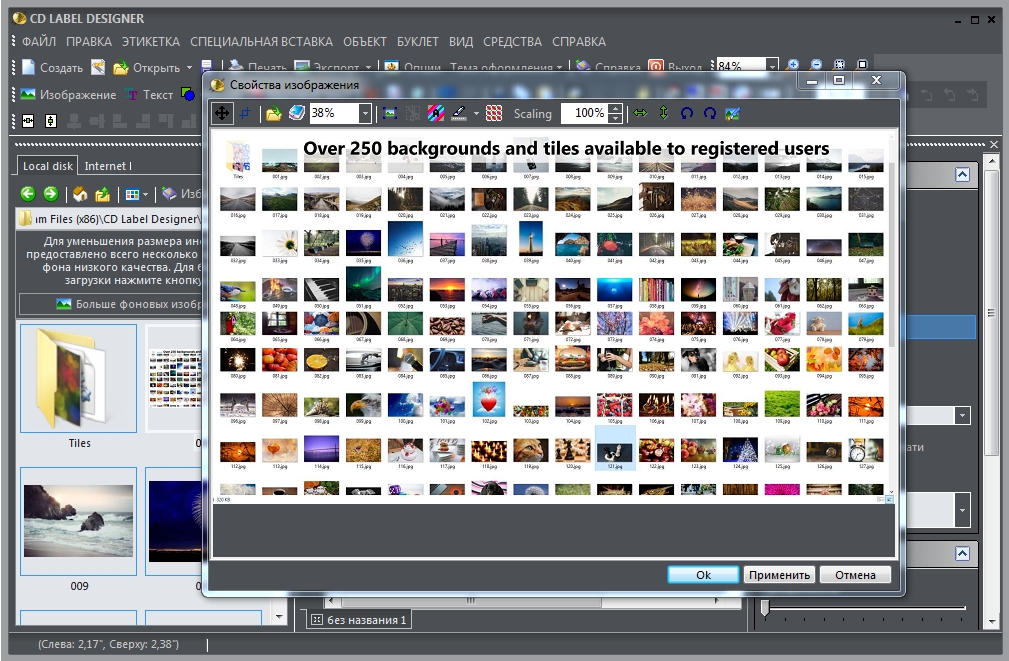Click the fit-to-window zoom icon
This screenshot has height=661, width=1009.
point(839,65)
